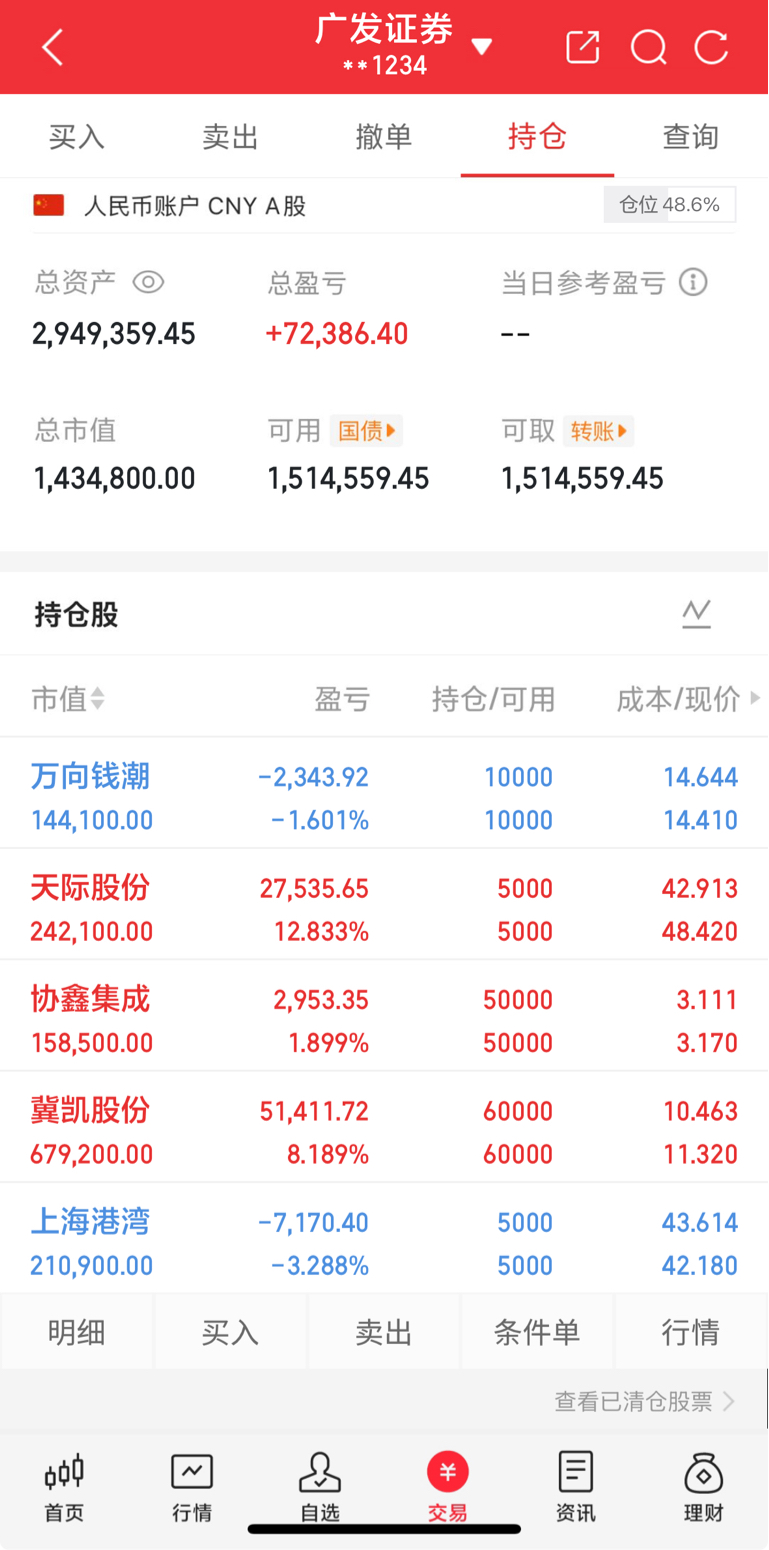This screenshot has width=769, height=1550.
Task: Click 上海港湾 loss percent -3.288%
Action: (x=320, y=1265)
